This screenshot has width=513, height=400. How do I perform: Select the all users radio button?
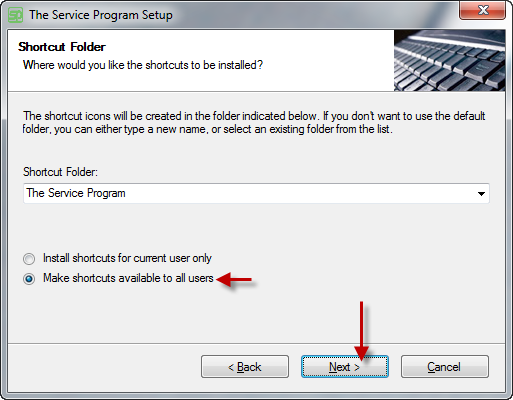(x=29, y=279)
